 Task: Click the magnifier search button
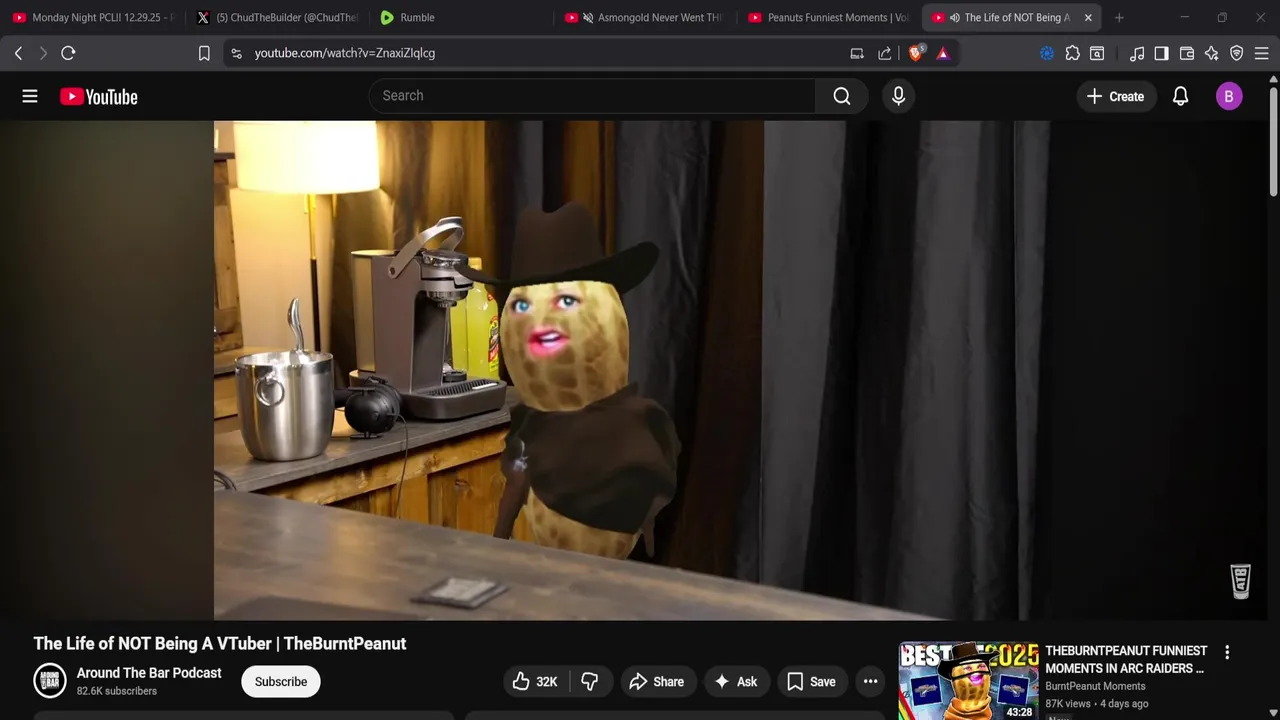tap(842, 95)
